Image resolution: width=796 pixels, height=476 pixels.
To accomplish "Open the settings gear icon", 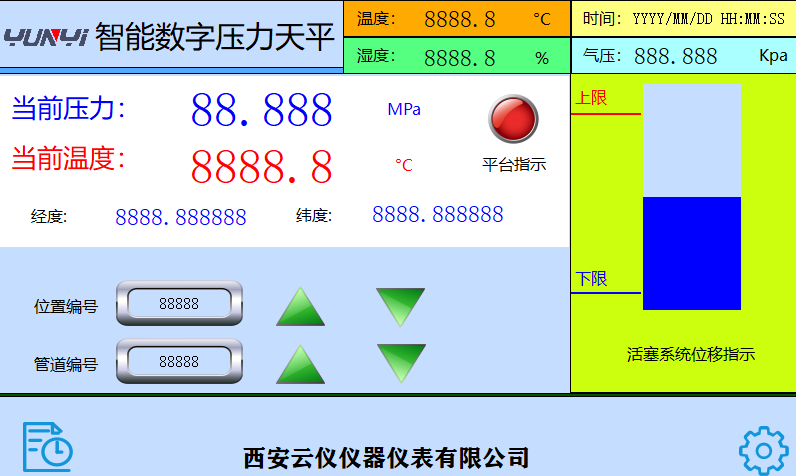I will (763, 451).
